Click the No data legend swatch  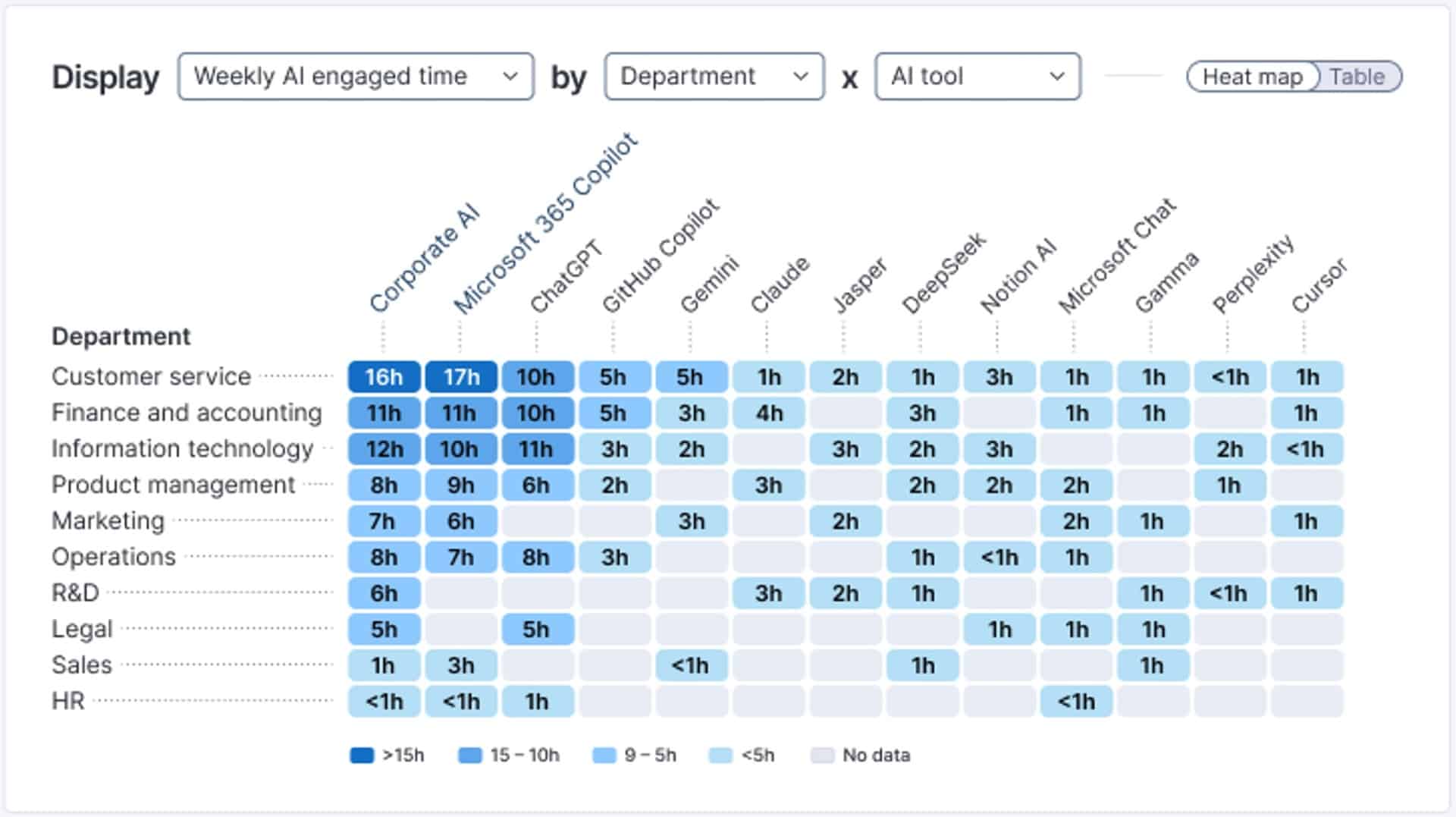coord(824,755)
